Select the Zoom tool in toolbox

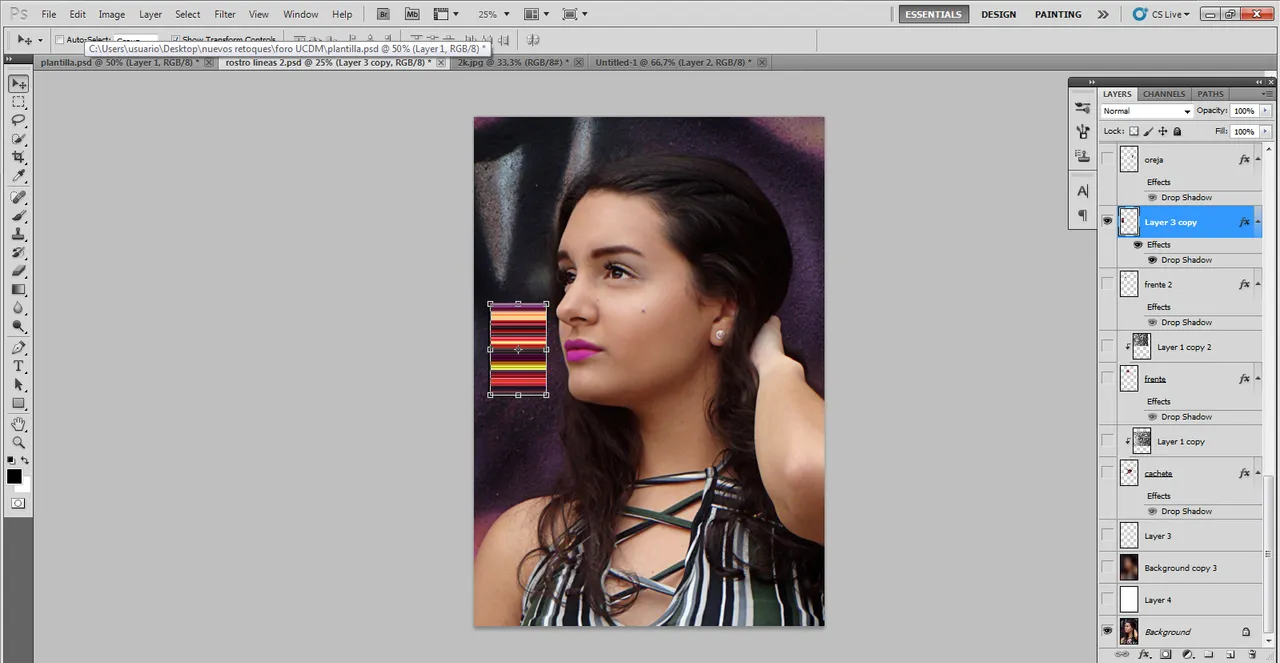[18, 442]
